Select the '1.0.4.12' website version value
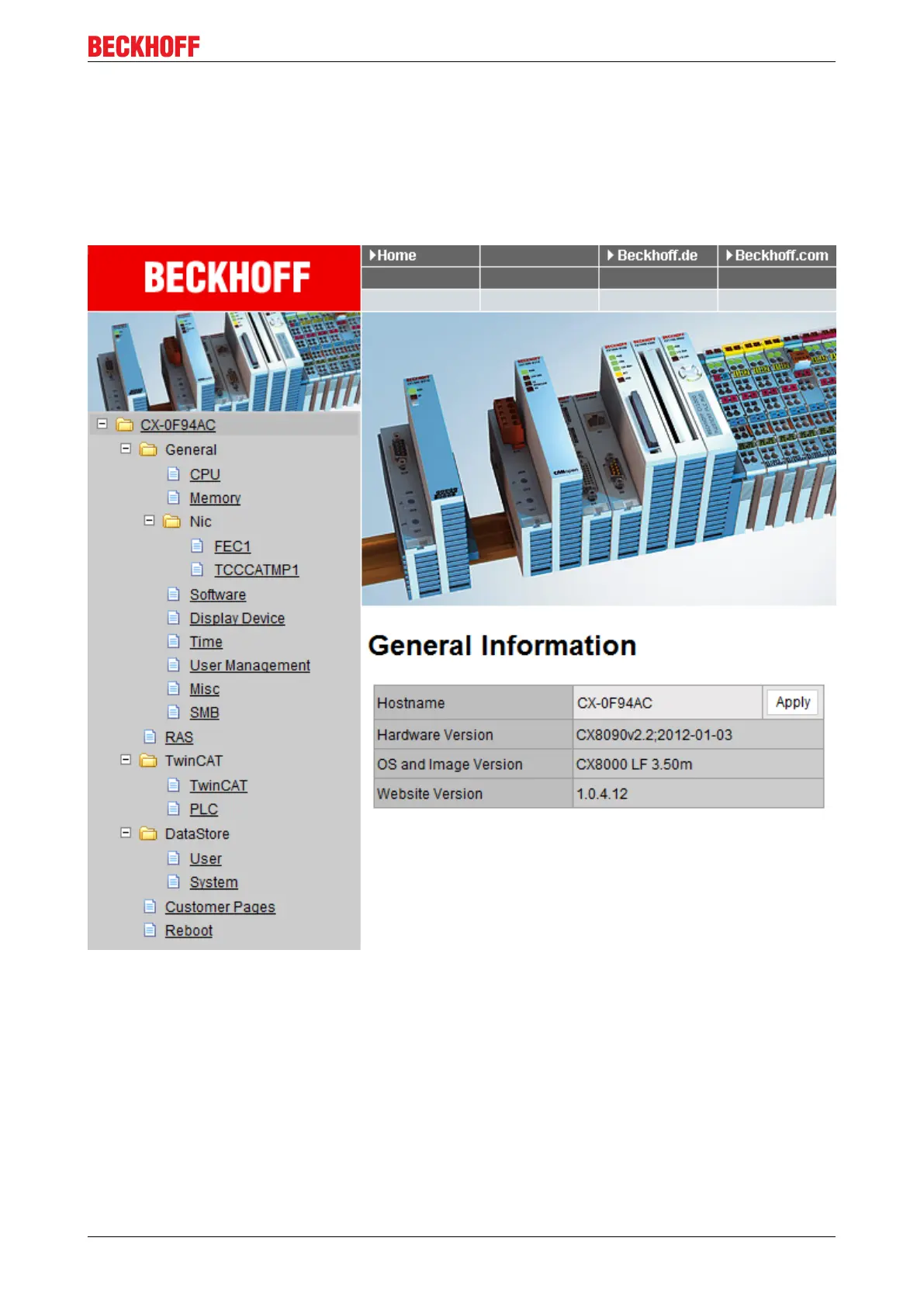Screen dimensions: 924x1307 tap(602, 794)
